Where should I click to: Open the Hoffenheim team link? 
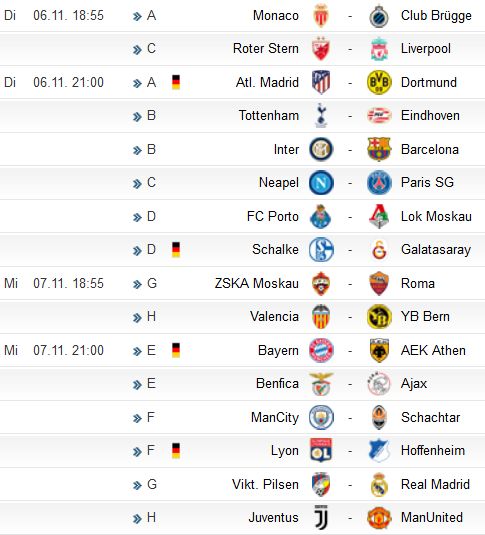click(x=433, y=450)
